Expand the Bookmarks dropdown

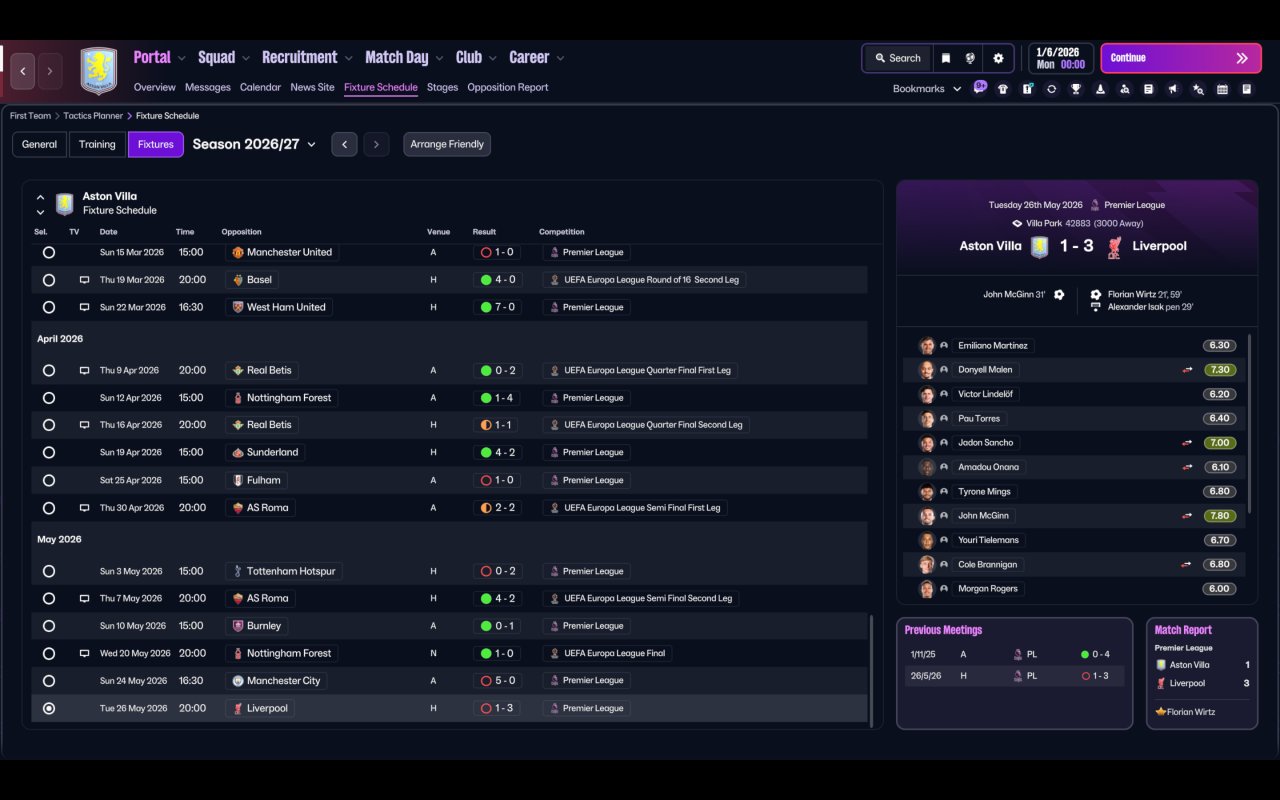(927, 89)
